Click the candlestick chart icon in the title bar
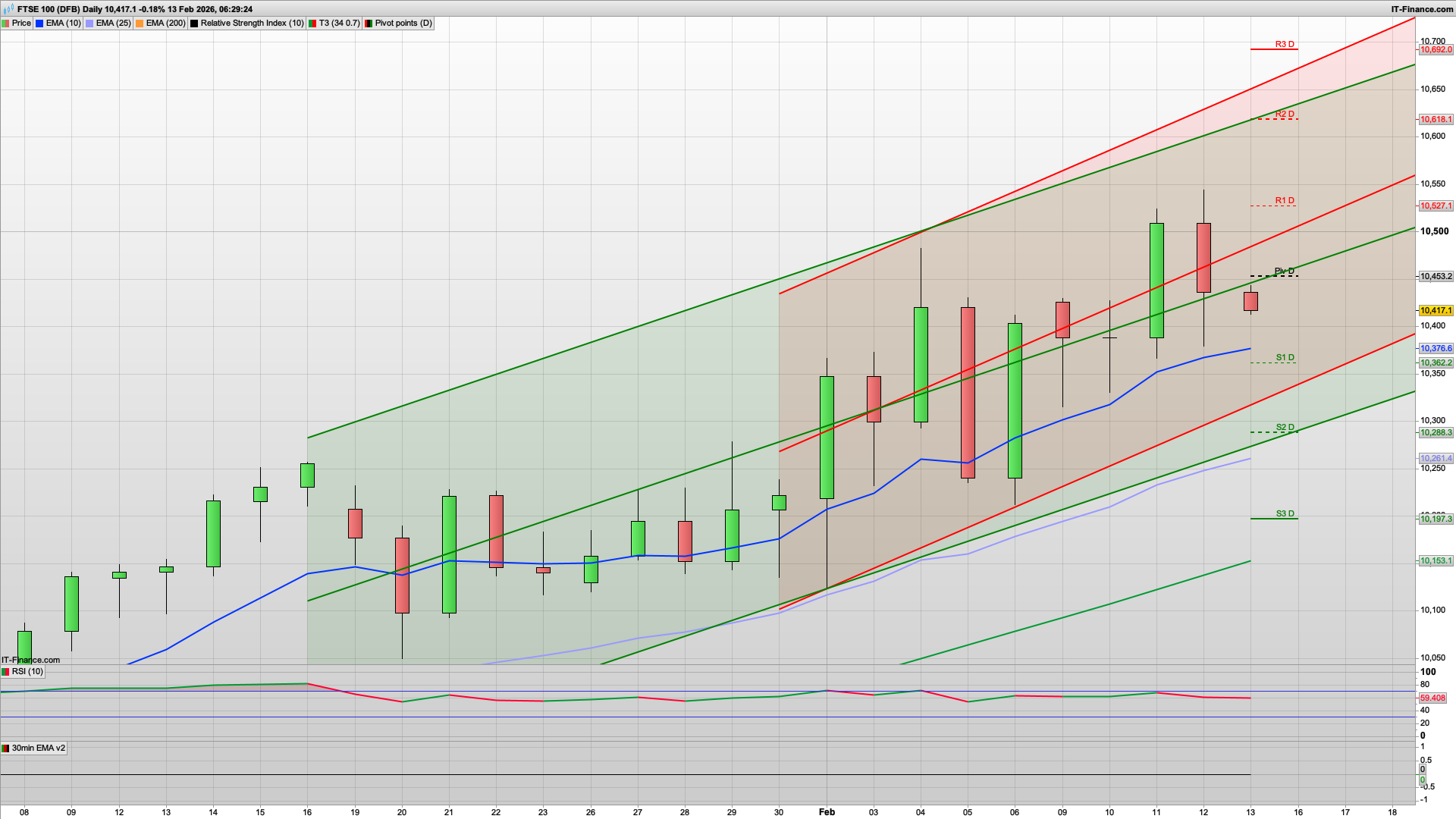The image size is (1456, 819). 7,9
